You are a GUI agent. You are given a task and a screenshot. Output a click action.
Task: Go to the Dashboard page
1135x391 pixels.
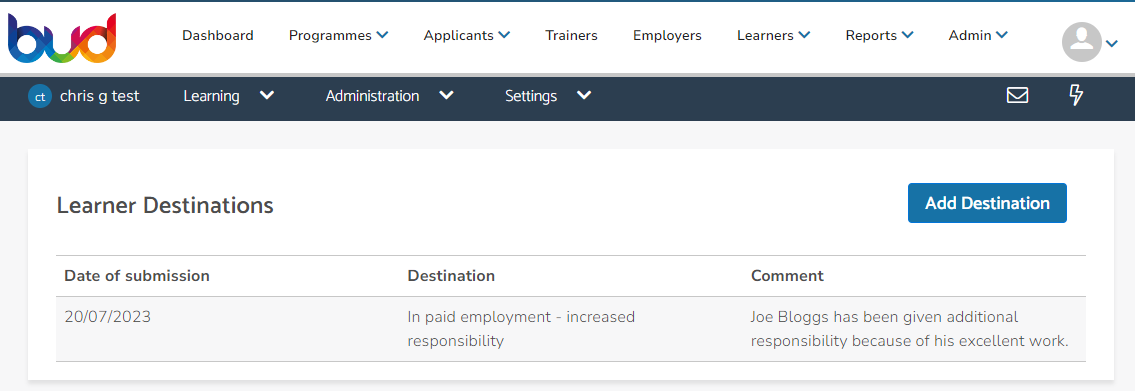(x=218, y=35)
